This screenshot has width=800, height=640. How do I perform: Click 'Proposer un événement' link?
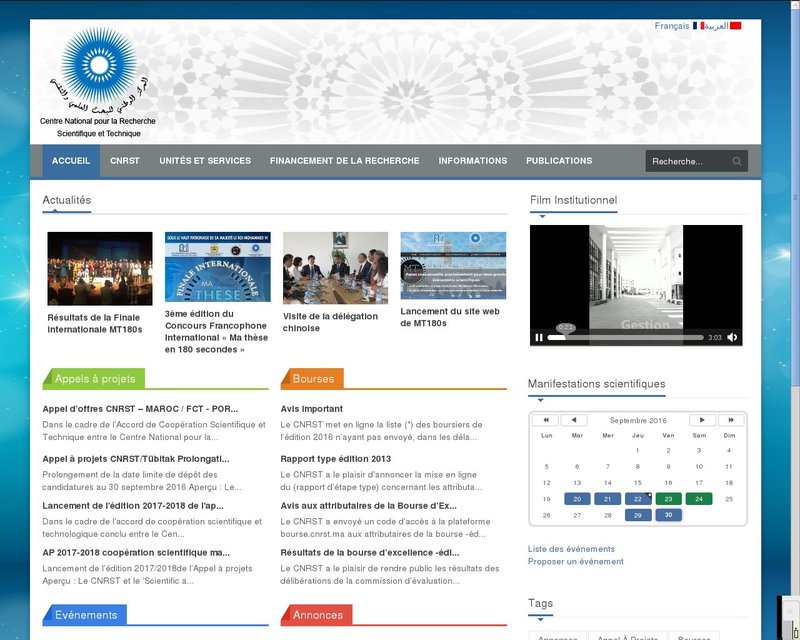576,561
